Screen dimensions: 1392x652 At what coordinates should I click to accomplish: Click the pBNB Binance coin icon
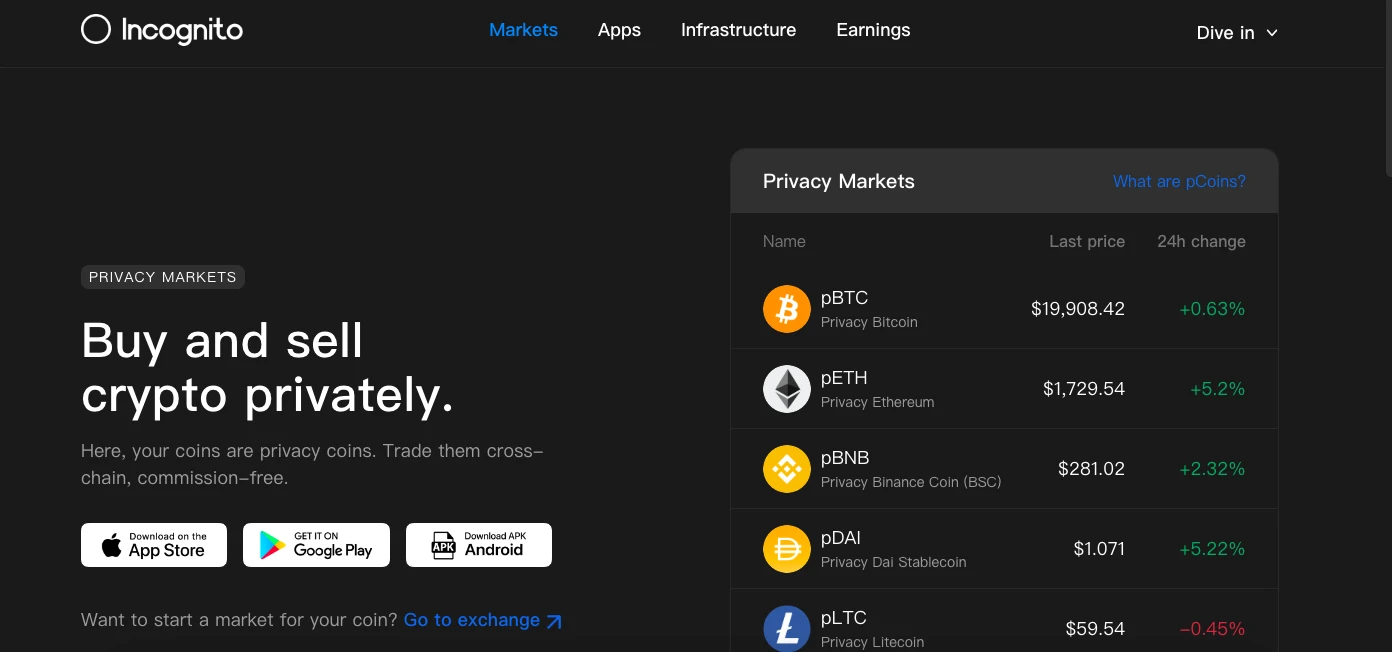[787, 469]
